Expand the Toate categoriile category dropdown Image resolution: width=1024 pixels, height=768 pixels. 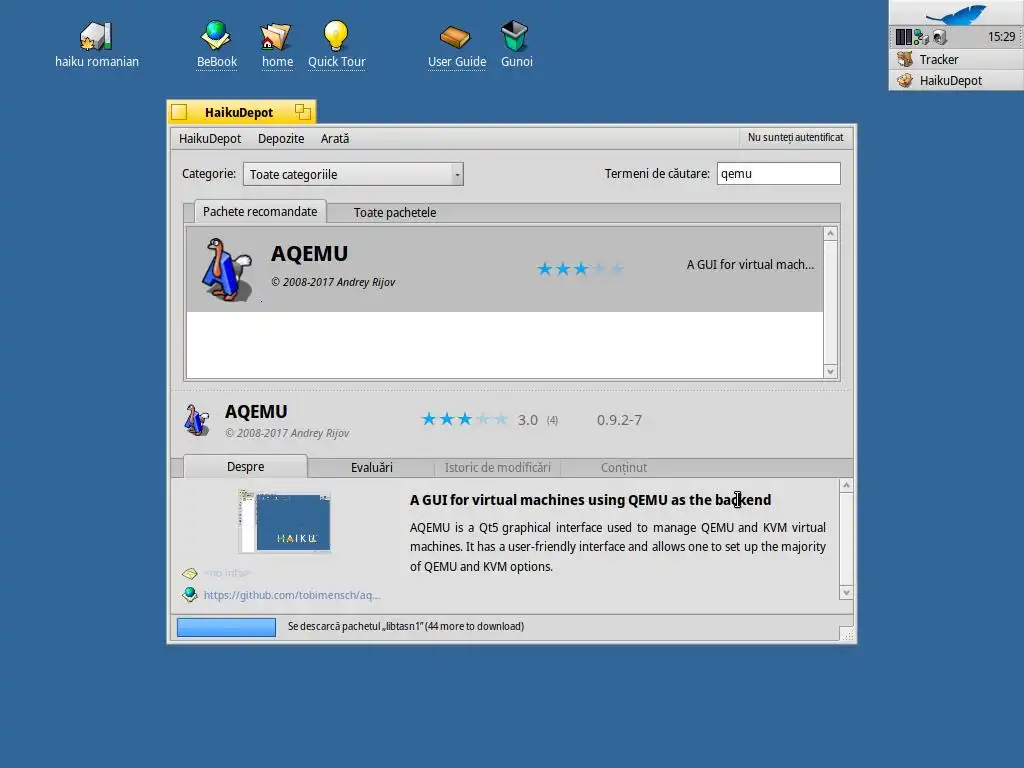[353, 174]
